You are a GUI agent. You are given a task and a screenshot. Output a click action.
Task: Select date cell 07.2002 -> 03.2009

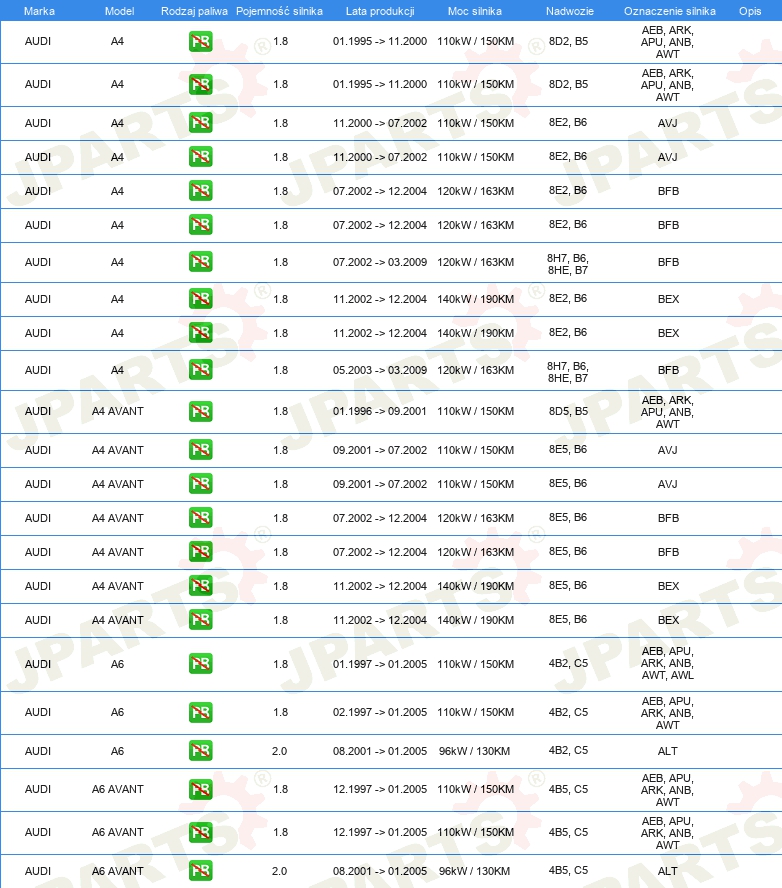click(x=380, y=262)
